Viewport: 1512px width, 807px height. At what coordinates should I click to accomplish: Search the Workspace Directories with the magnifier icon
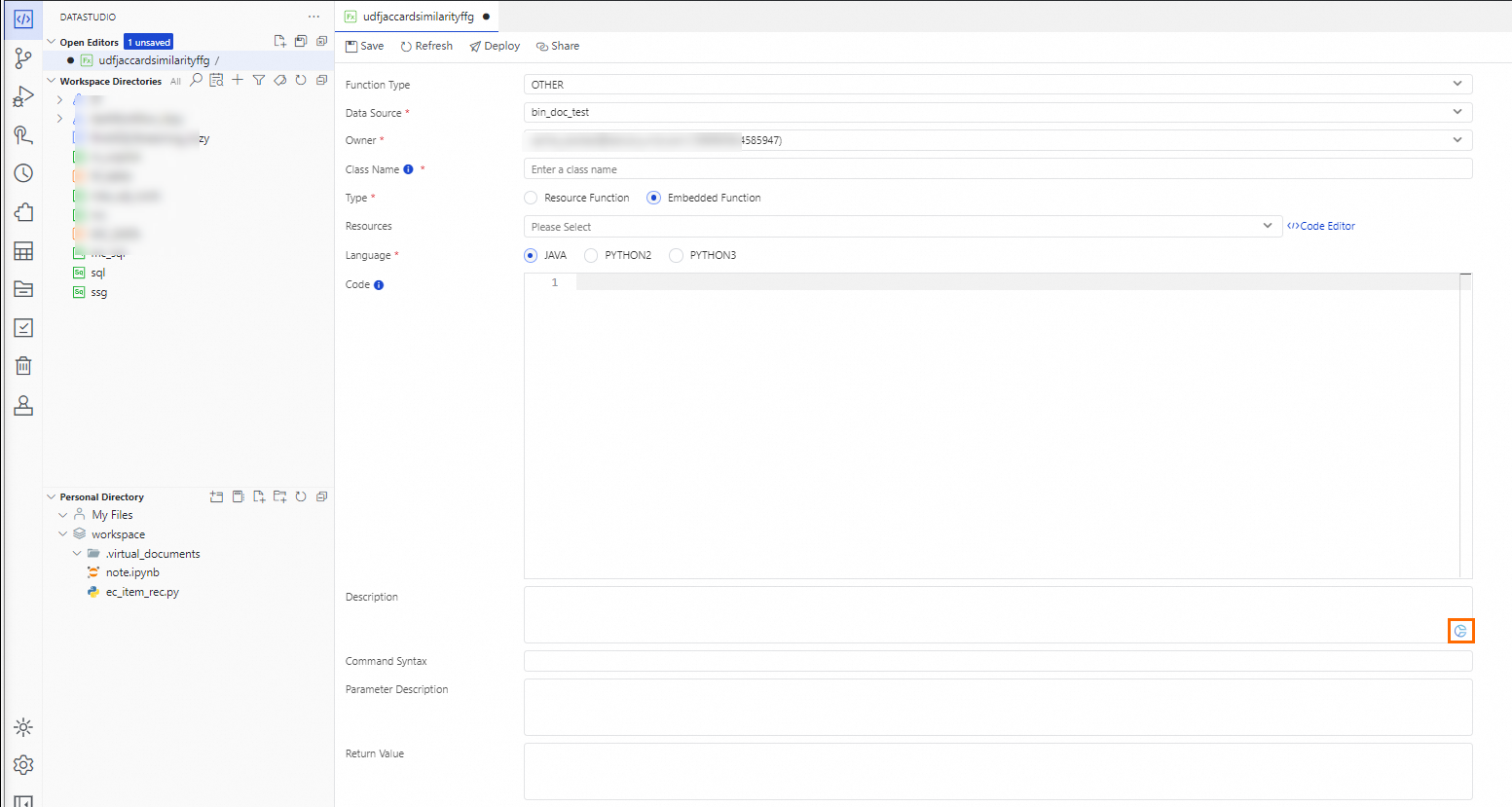pyautogui.click(x=197, y=80)
